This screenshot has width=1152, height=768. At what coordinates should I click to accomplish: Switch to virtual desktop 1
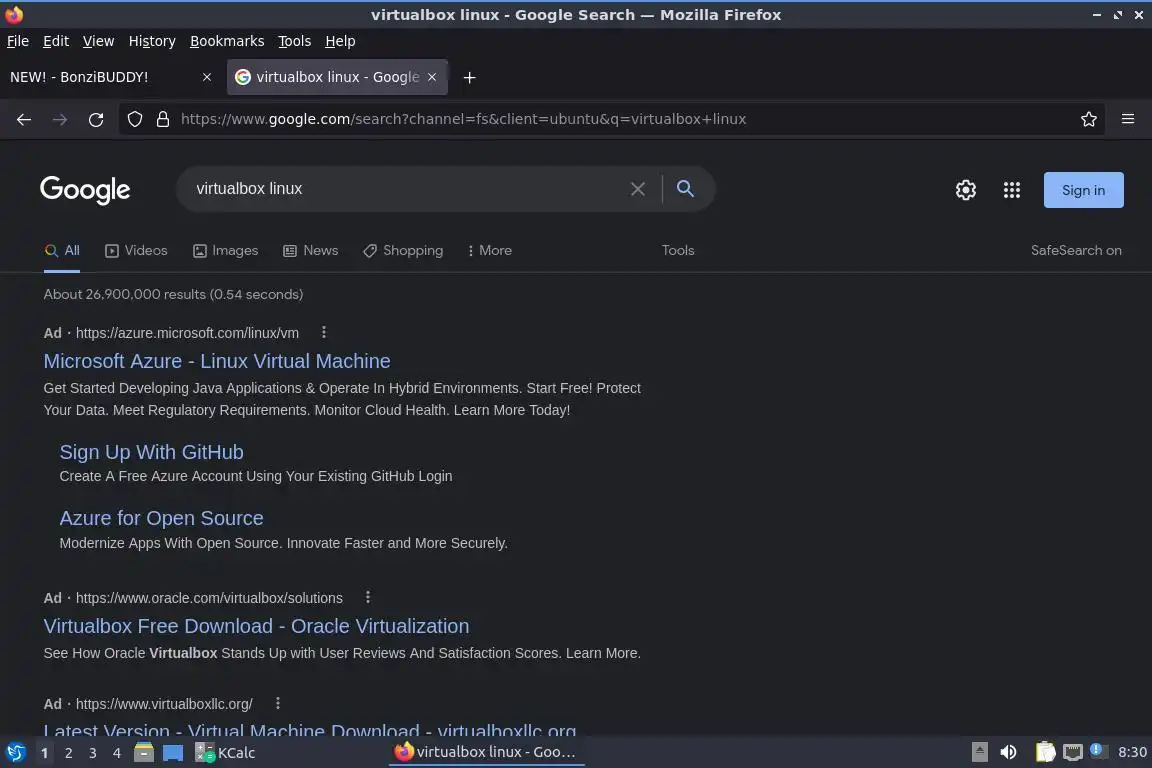point(44,753)
